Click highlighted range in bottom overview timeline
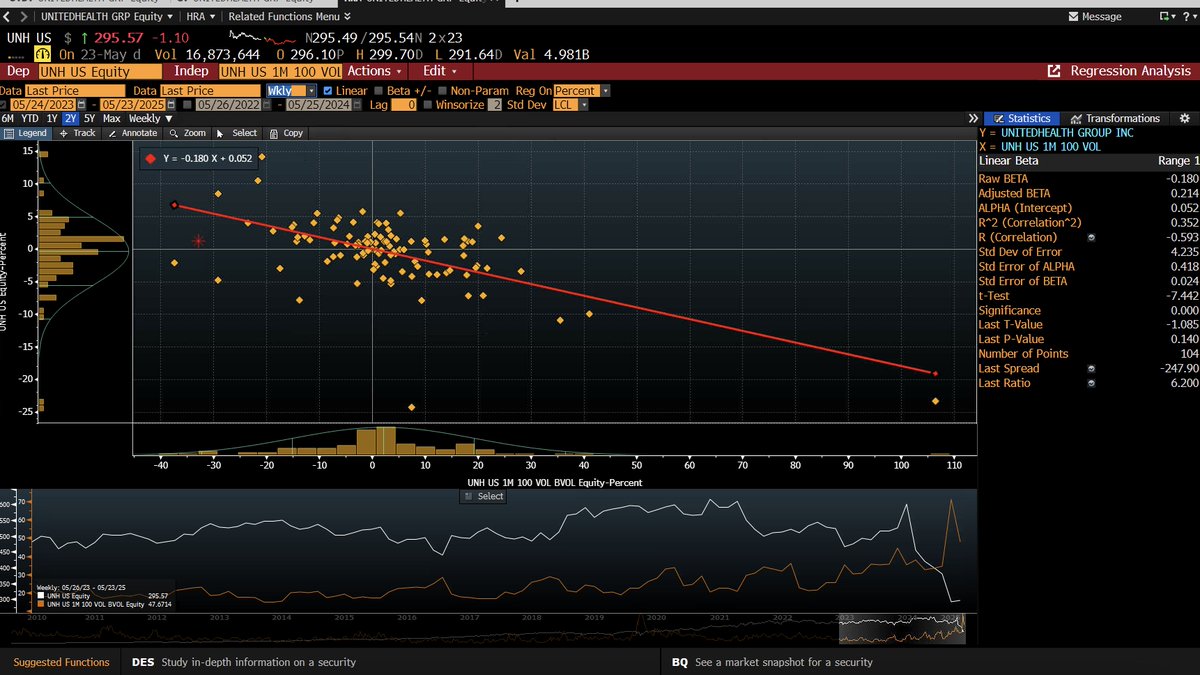Viewport: 1200px width, 675px height. tap(903, 627)
